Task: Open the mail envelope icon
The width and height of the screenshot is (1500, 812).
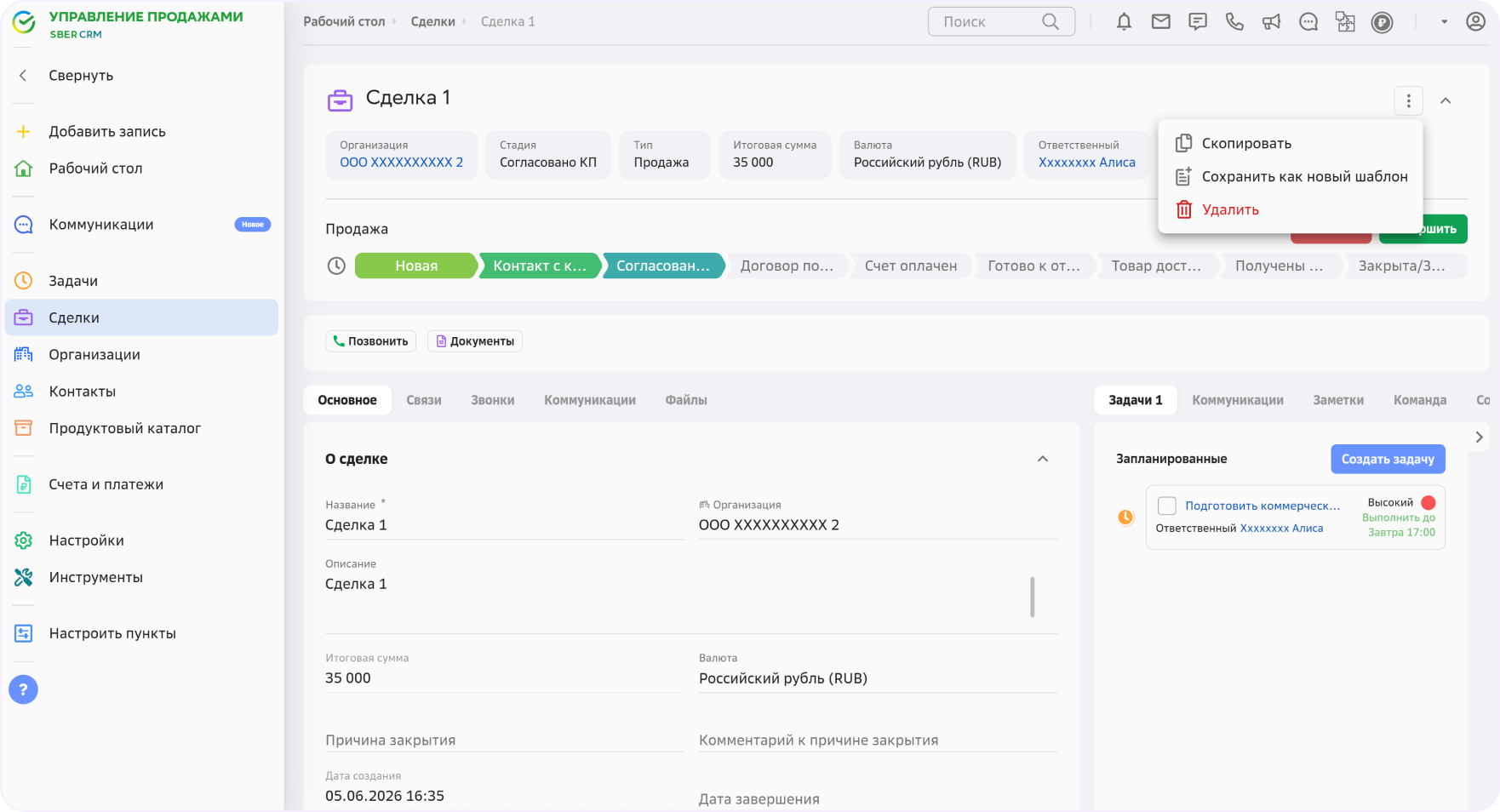Action: point(1161,22)
